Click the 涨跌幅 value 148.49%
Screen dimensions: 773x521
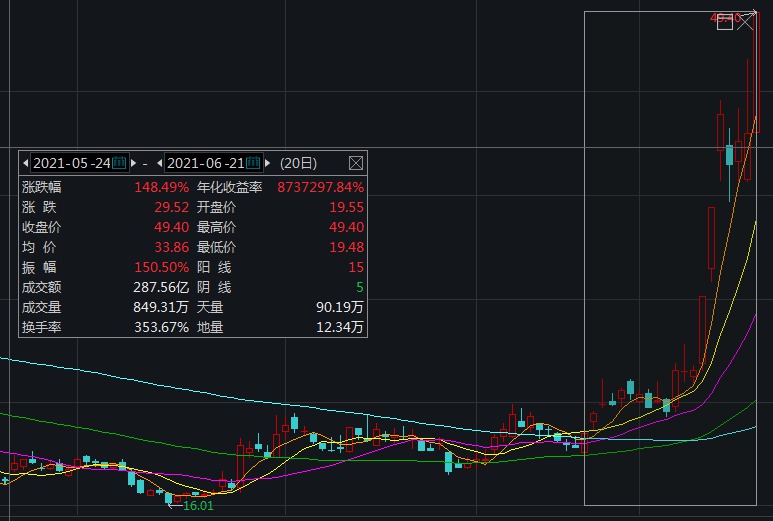(x=161, y=187)
